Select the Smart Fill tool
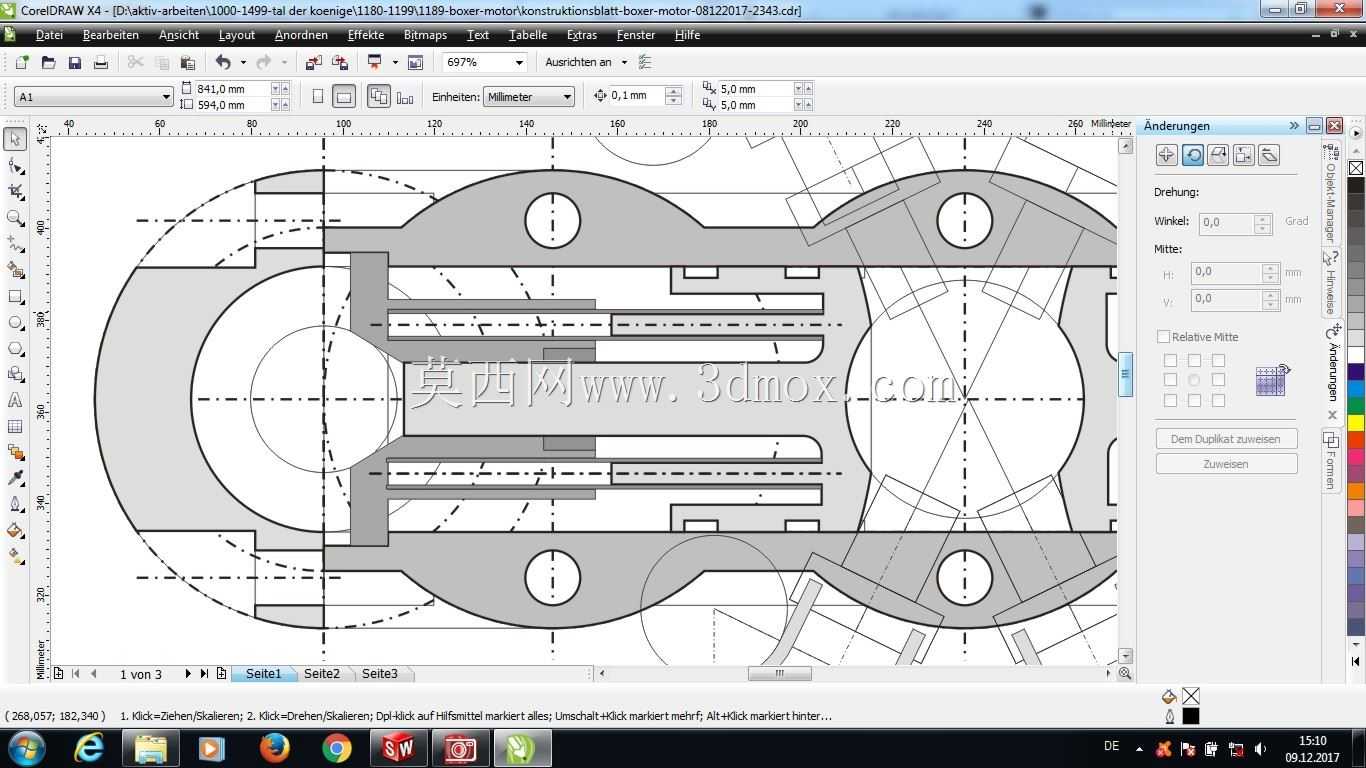1366x768 pixels. click(x=15, y=270)
